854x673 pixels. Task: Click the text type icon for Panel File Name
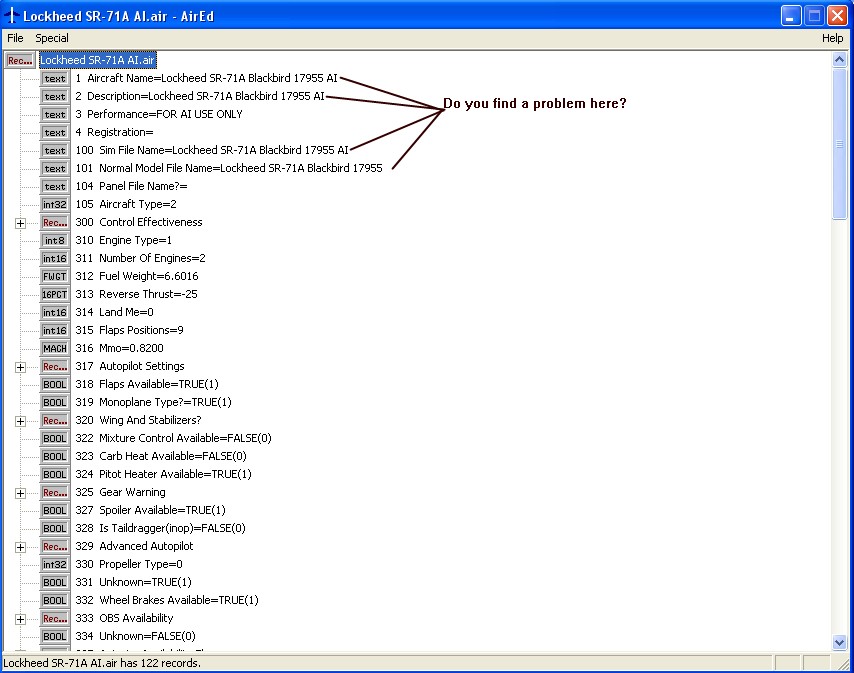[55, 186]
